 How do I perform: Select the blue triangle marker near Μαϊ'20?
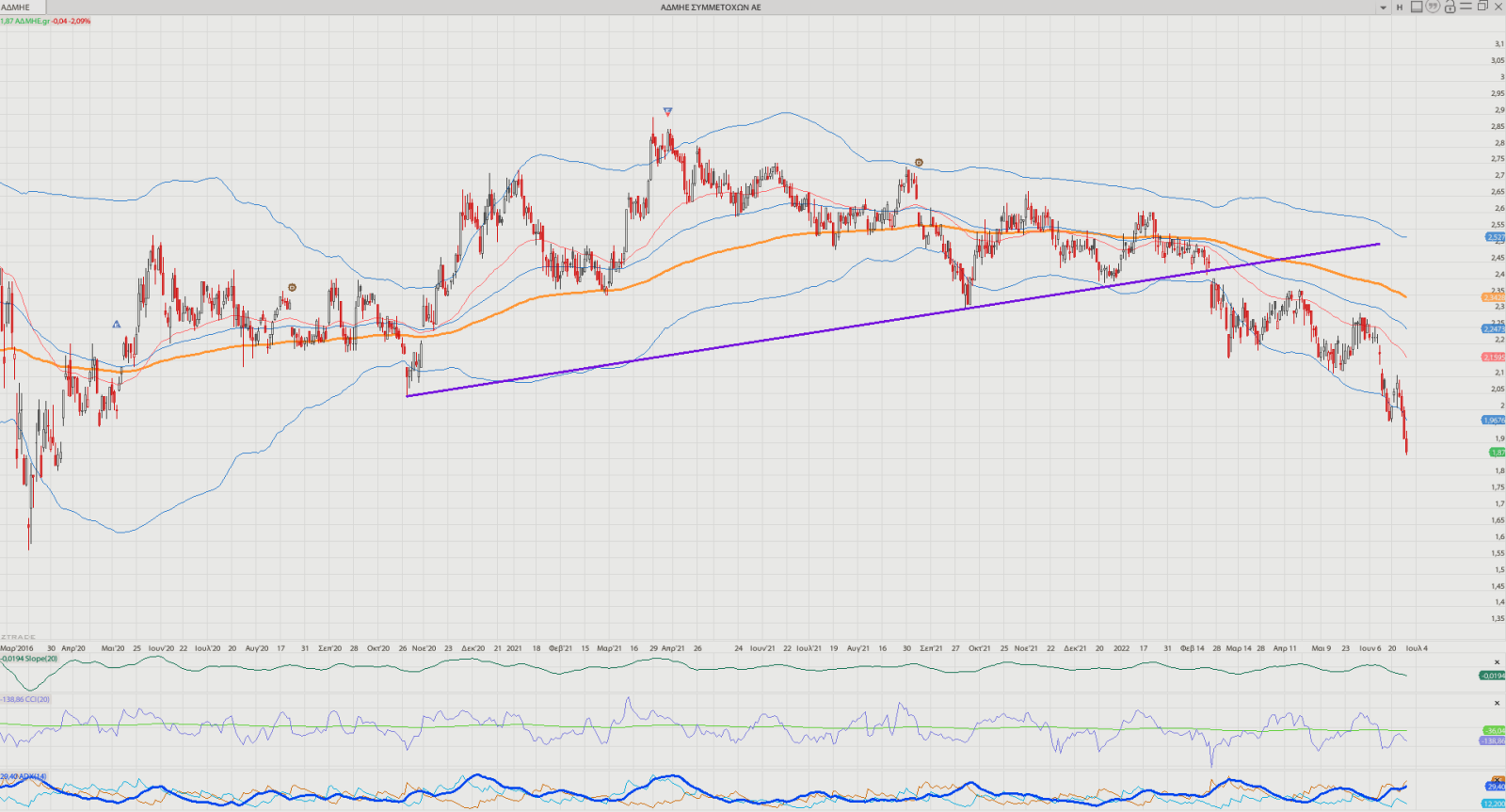[x=117, y=325]
